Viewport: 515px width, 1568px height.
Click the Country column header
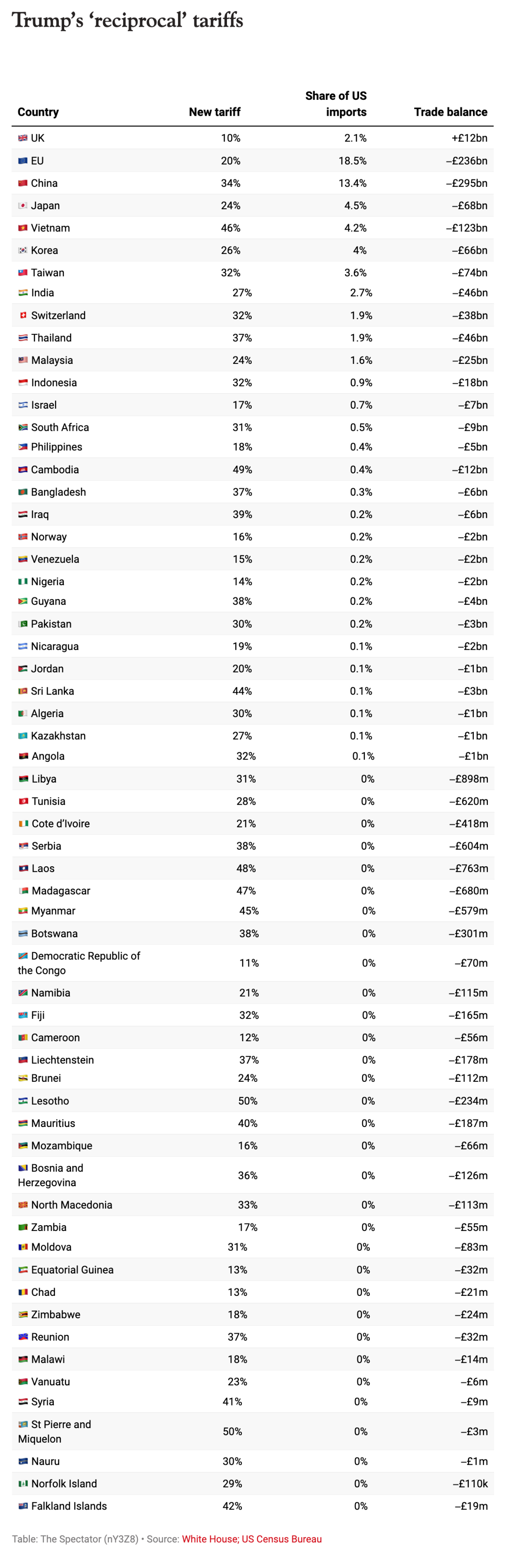[x=38, y=112]
